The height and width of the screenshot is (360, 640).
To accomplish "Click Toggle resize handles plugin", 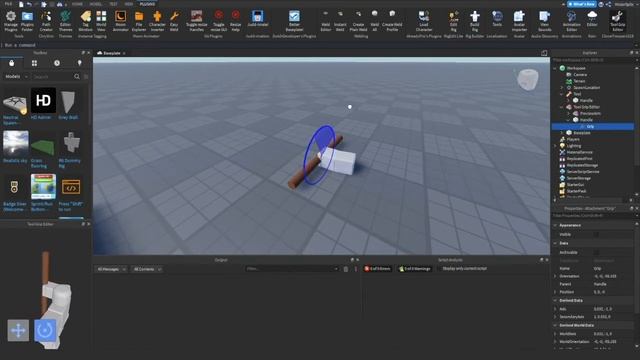I will click(x=196, y=21).
